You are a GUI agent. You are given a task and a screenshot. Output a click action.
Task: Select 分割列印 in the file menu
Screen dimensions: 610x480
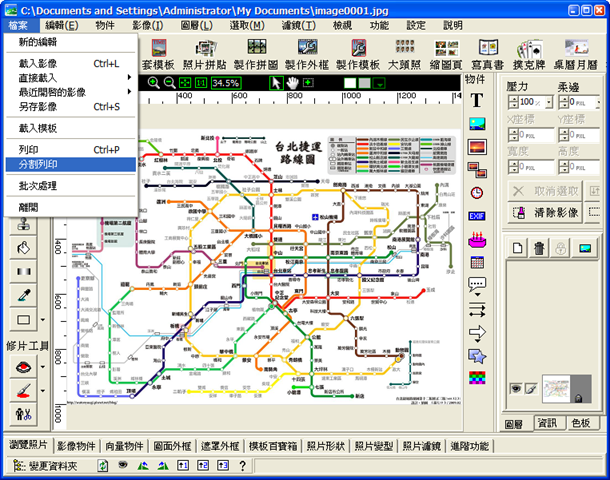[70, 164]
